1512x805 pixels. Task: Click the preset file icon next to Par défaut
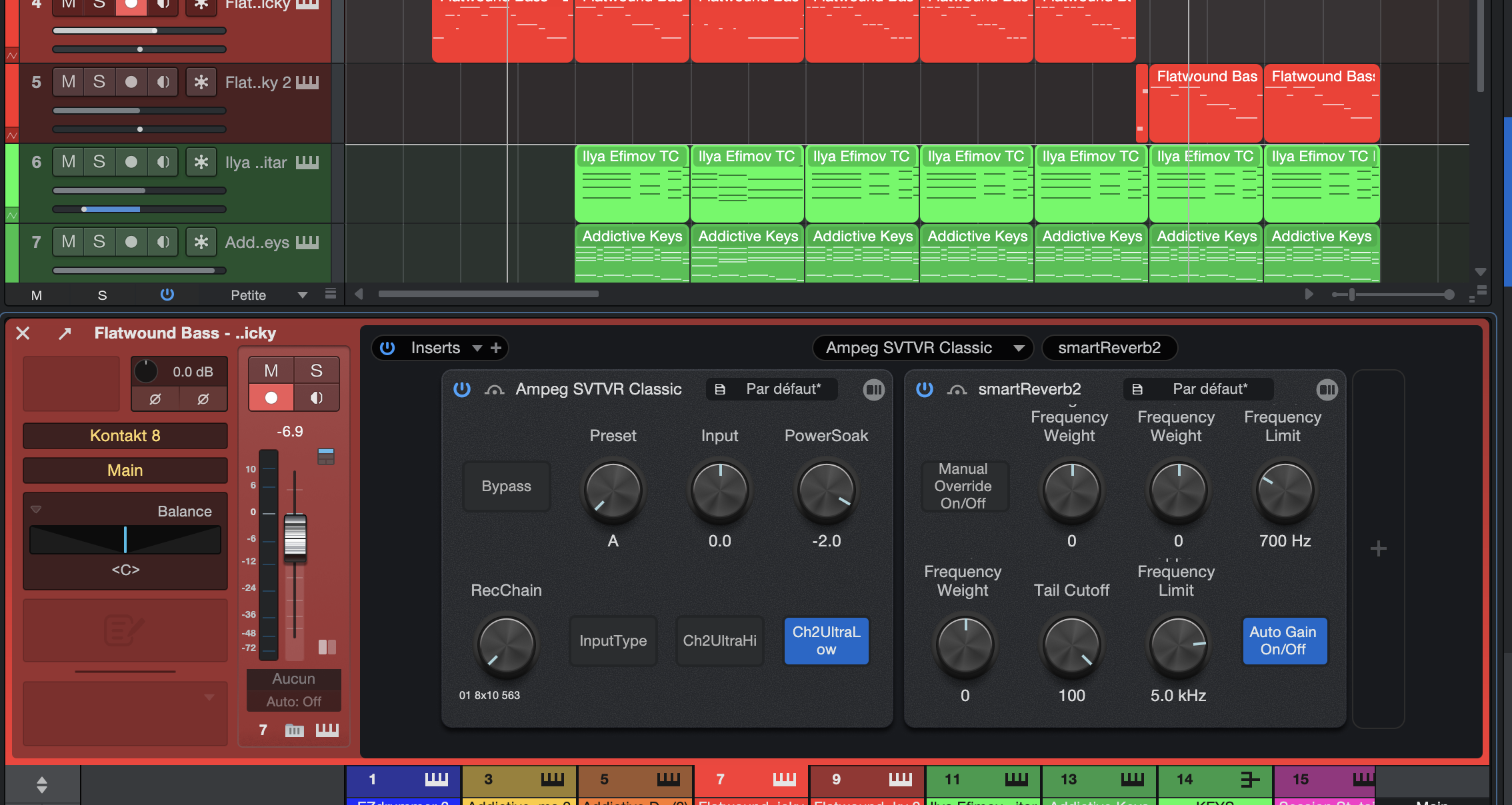(720, 390)
